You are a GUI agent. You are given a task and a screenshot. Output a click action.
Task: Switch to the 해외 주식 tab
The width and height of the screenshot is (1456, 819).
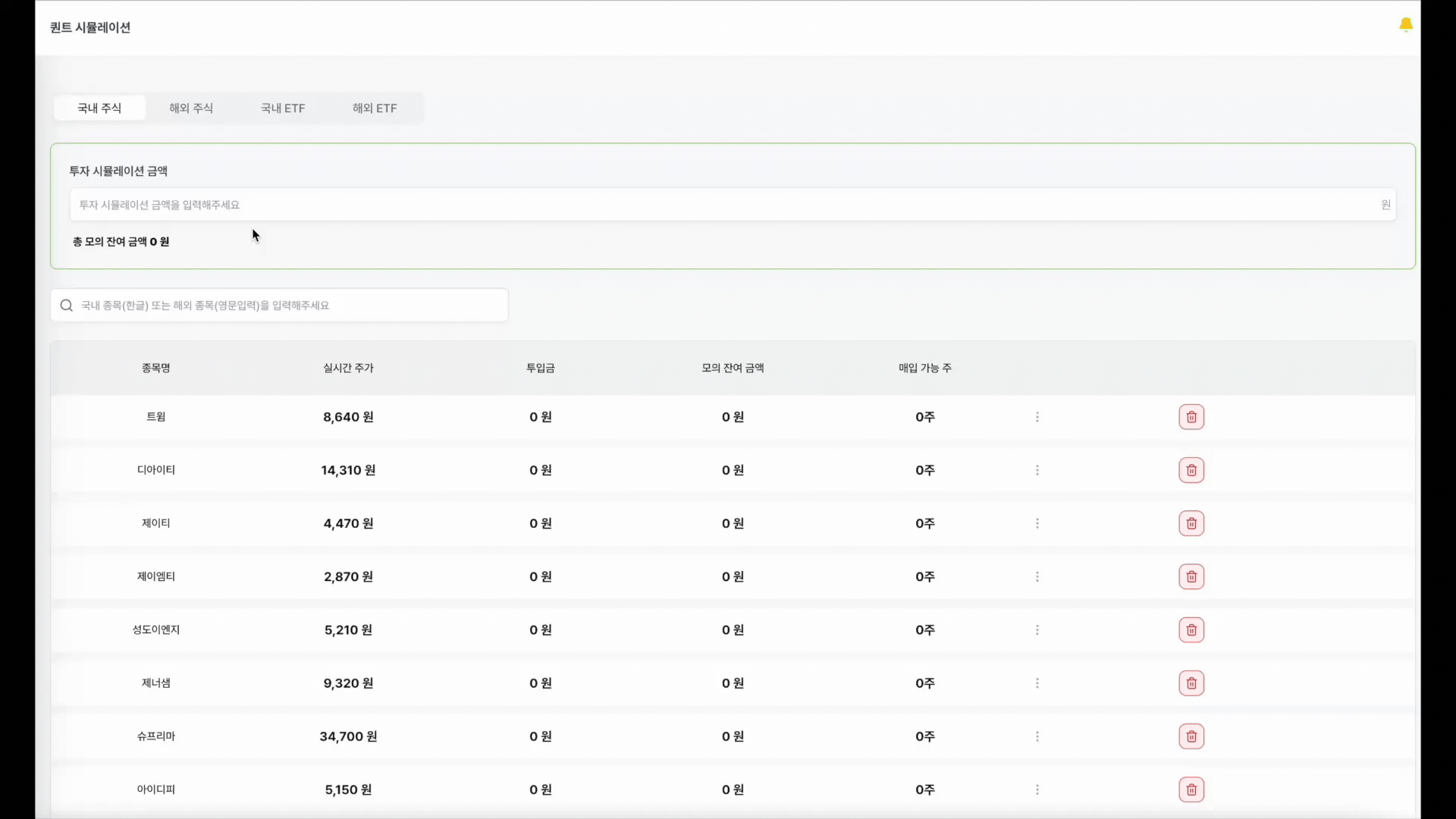tap(191, 108)
